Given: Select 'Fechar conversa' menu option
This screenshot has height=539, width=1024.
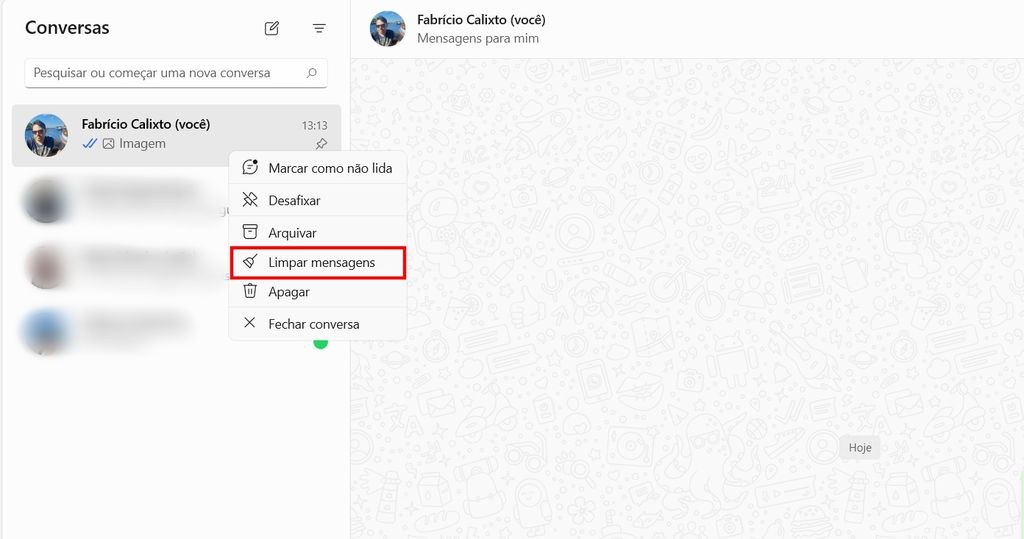Looking at the screenshot, I should (x=317, y=323).
